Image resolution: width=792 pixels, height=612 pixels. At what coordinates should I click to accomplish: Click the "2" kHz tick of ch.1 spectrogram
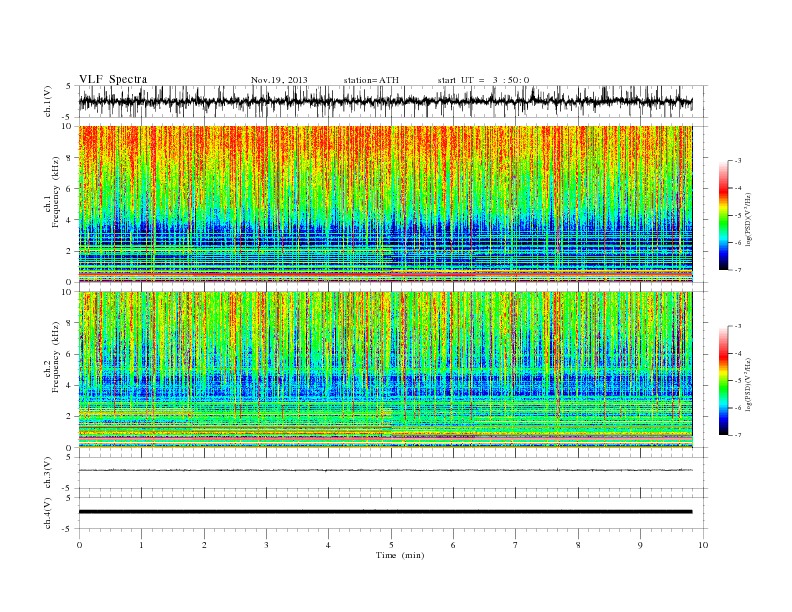[70, 251]
